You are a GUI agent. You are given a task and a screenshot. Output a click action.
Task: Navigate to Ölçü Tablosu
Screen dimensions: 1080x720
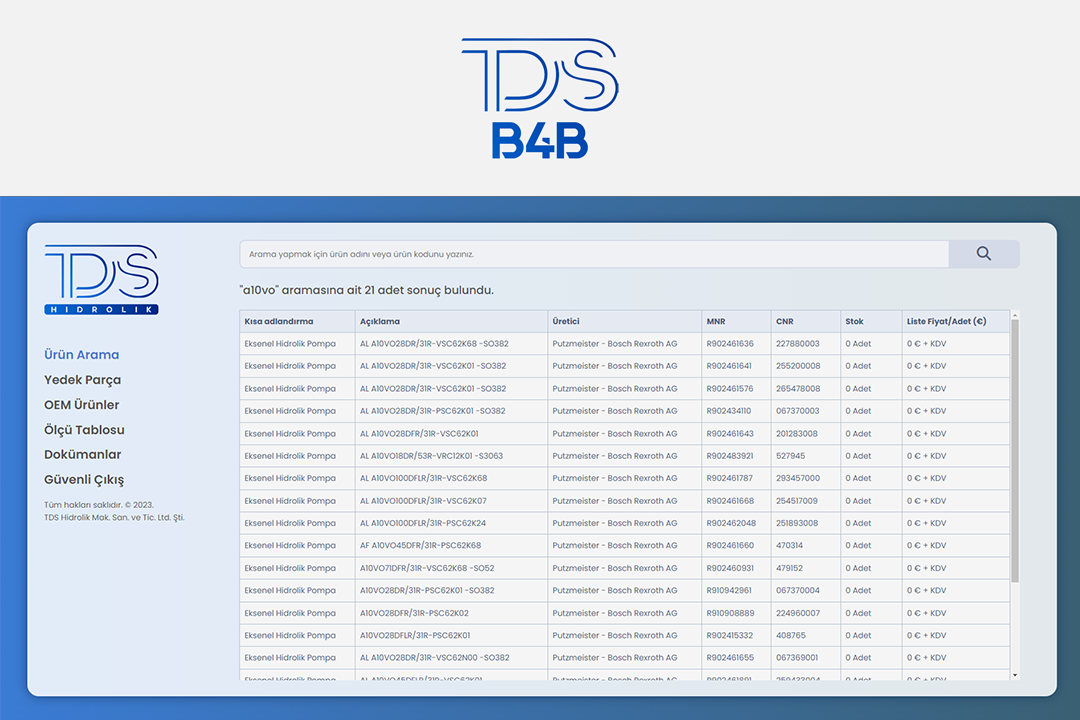click(84, 430)
